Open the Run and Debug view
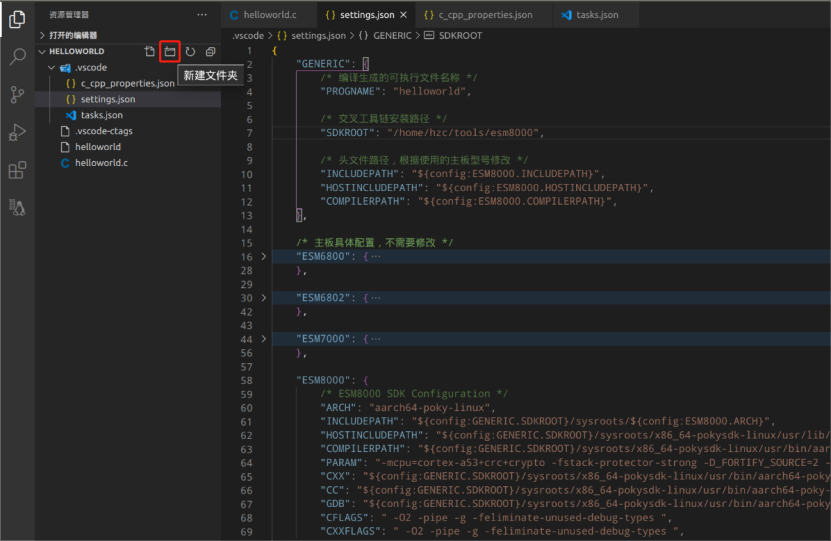Image resolution: width=831 pixels, height=541 pixels. [17, 132]
